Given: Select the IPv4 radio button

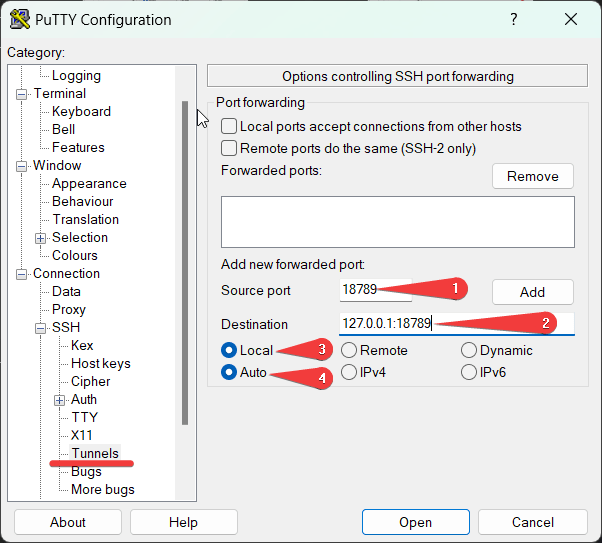Looking at the screenshot, I should [x=349, y=372].
